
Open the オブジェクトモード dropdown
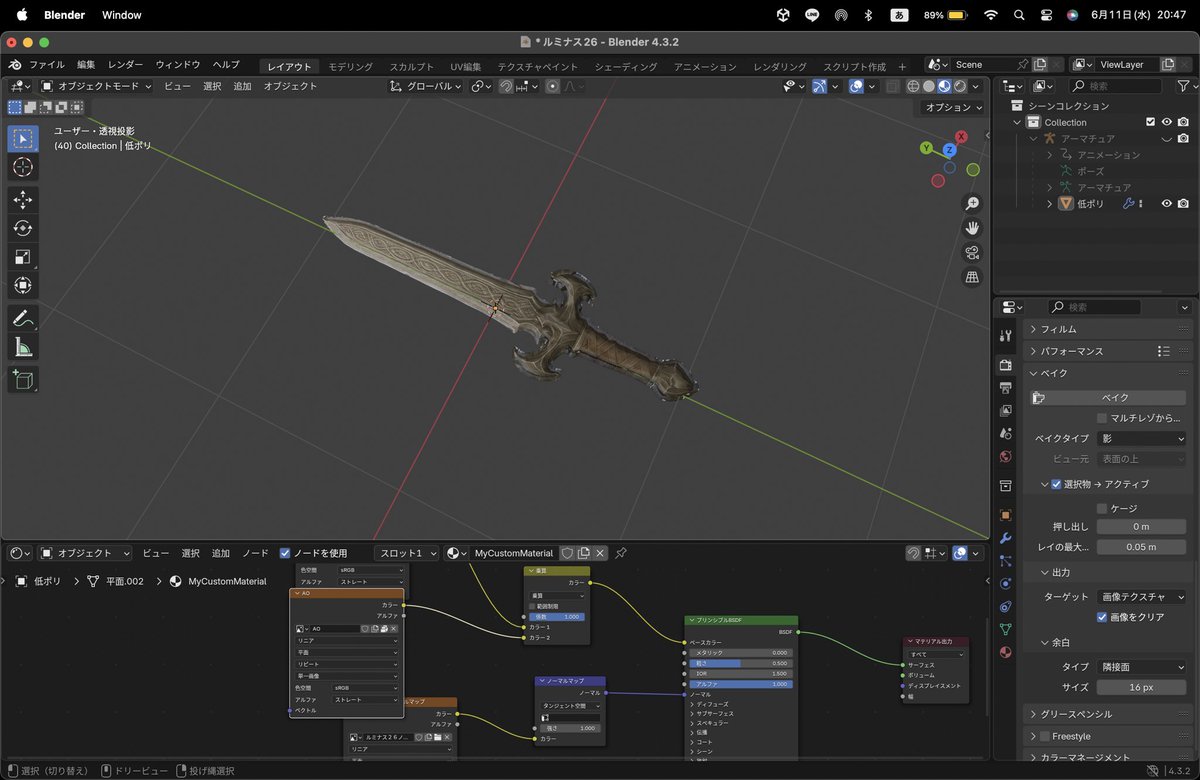96,86
